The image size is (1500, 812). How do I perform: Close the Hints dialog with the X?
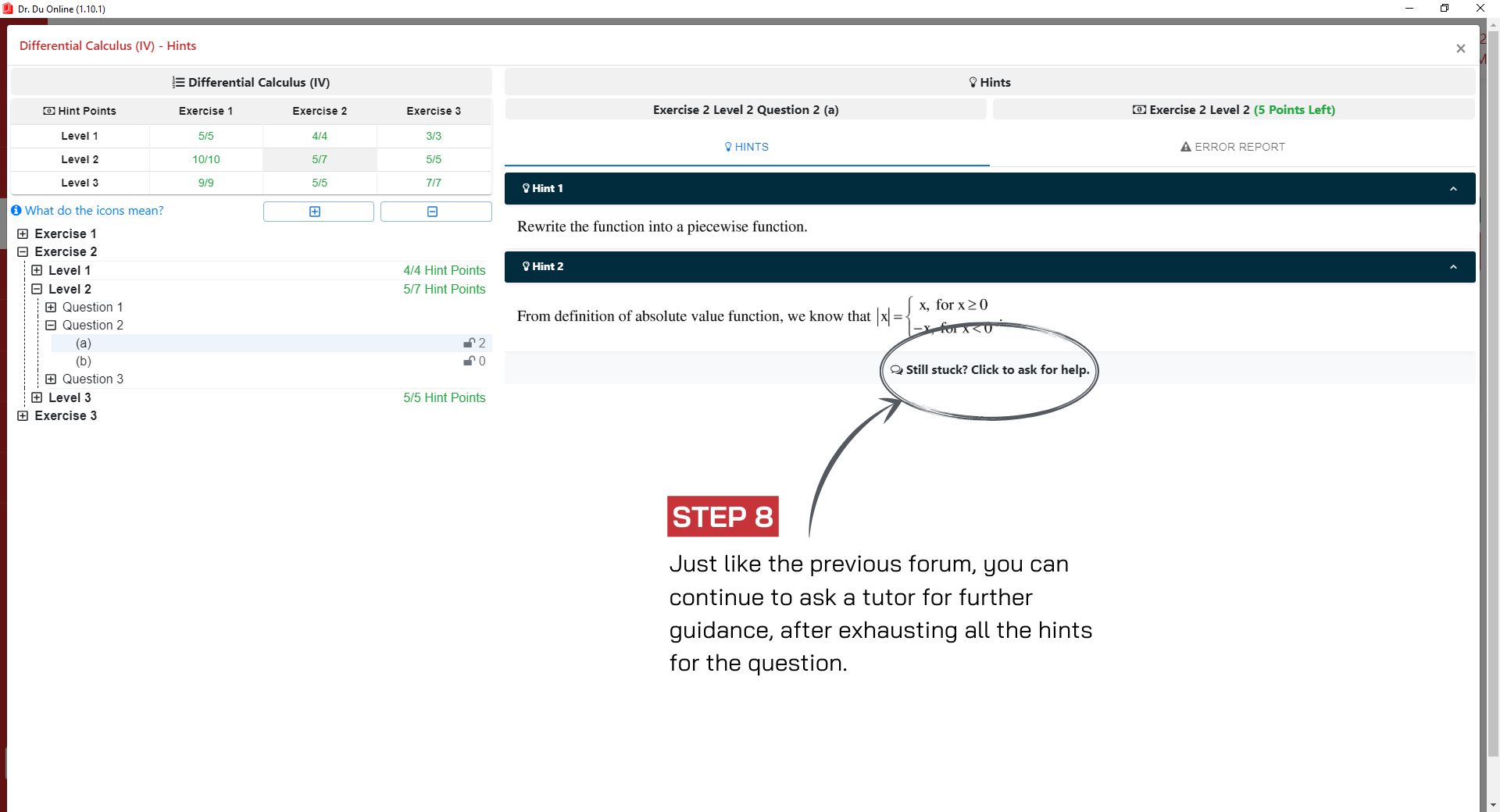(x=1460, y=48)
